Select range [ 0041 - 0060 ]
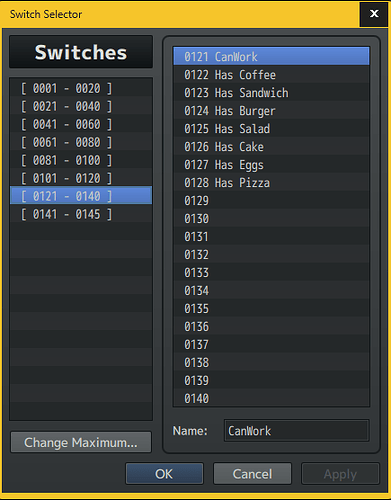The image size is (391, 500). tap(81, 124)
